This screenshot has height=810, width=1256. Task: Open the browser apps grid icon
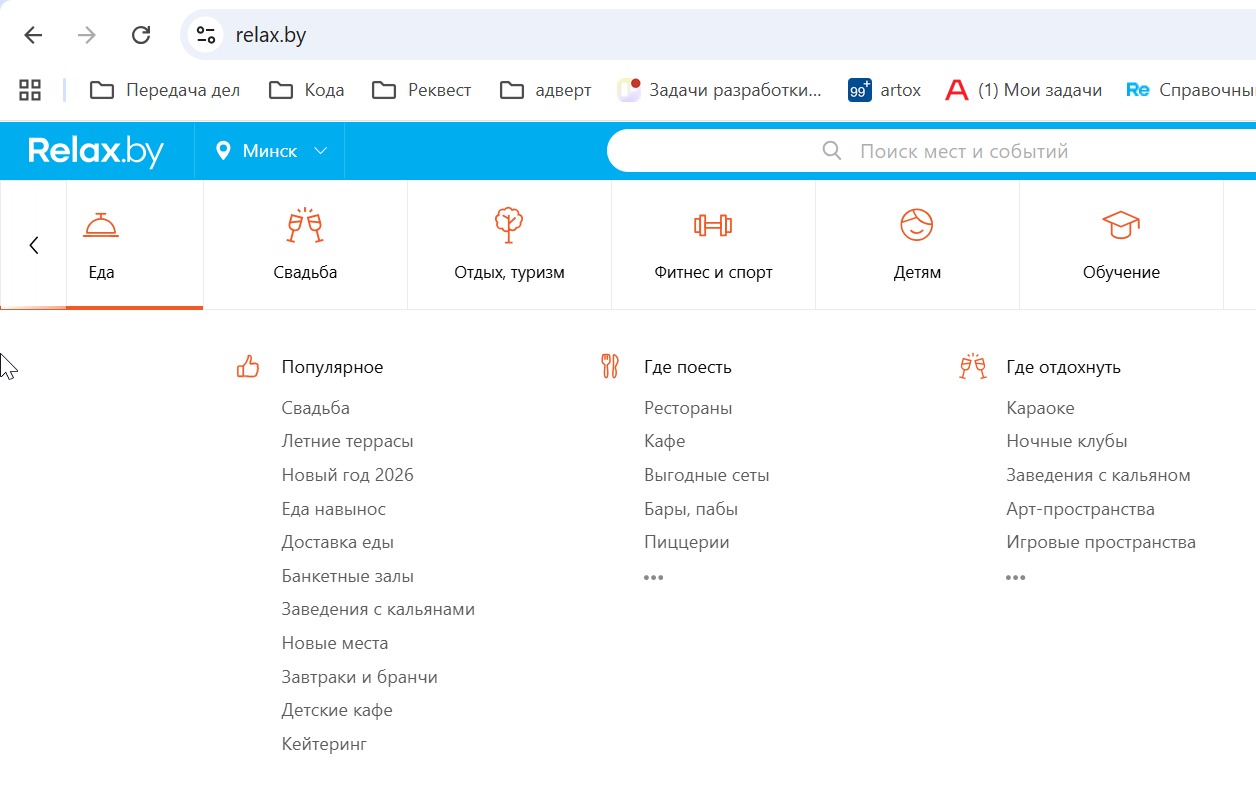30,90
